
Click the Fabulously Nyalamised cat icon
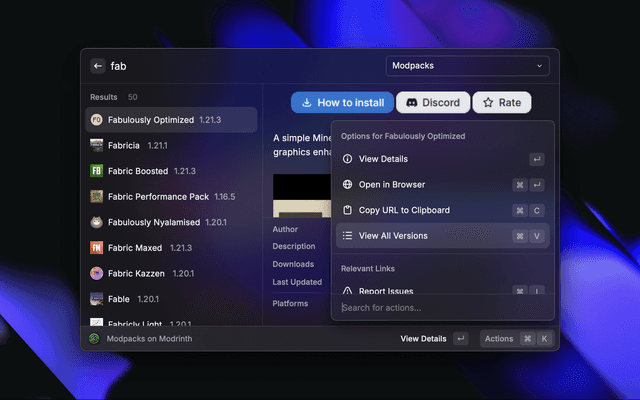[x=96, y=222]
